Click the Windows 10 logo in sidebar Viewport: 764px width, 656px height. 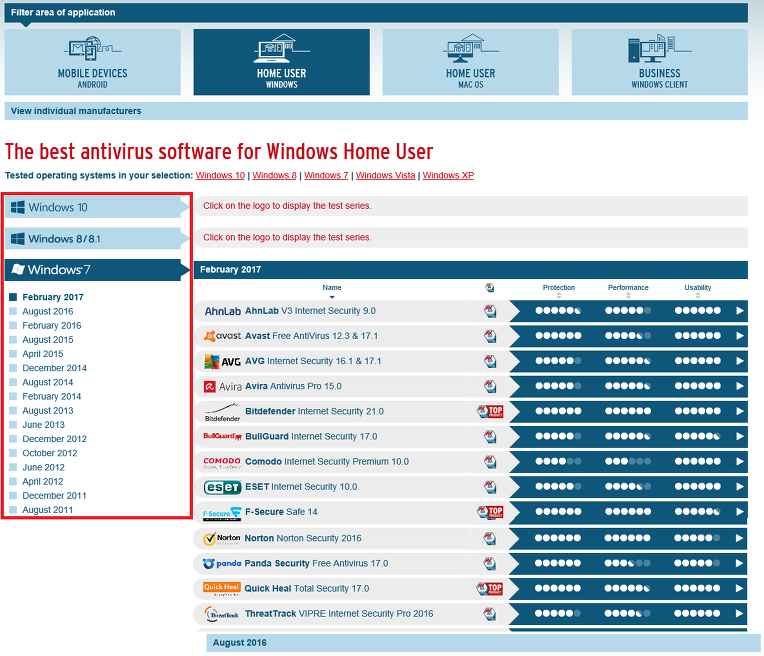pos(18,207)
